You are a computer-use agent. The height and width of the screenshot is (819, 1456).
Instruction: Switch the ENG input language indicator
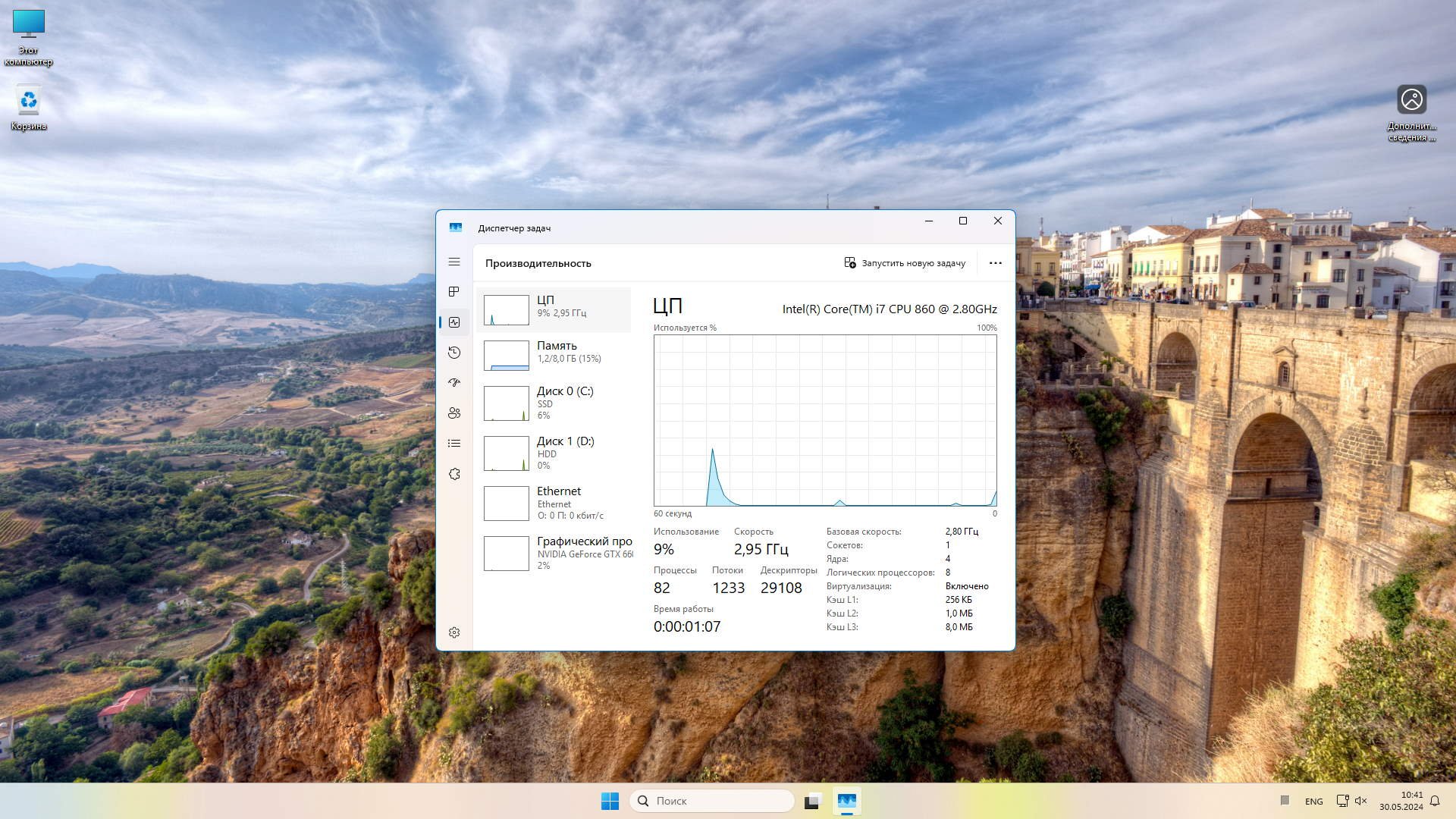(1313, 802)
